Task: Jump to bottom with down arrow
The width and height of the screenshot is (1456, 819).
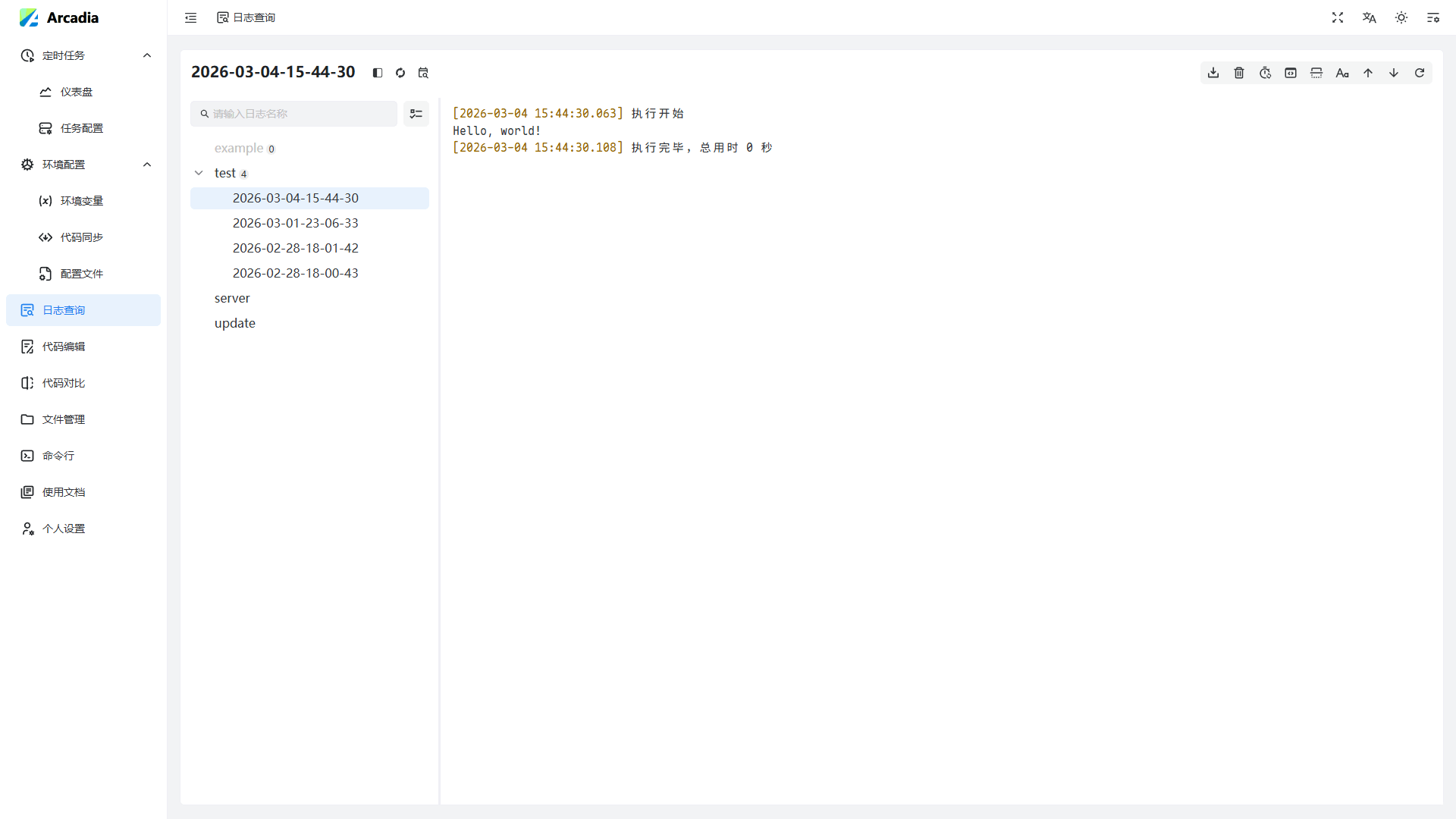Action: point(1394,73)
